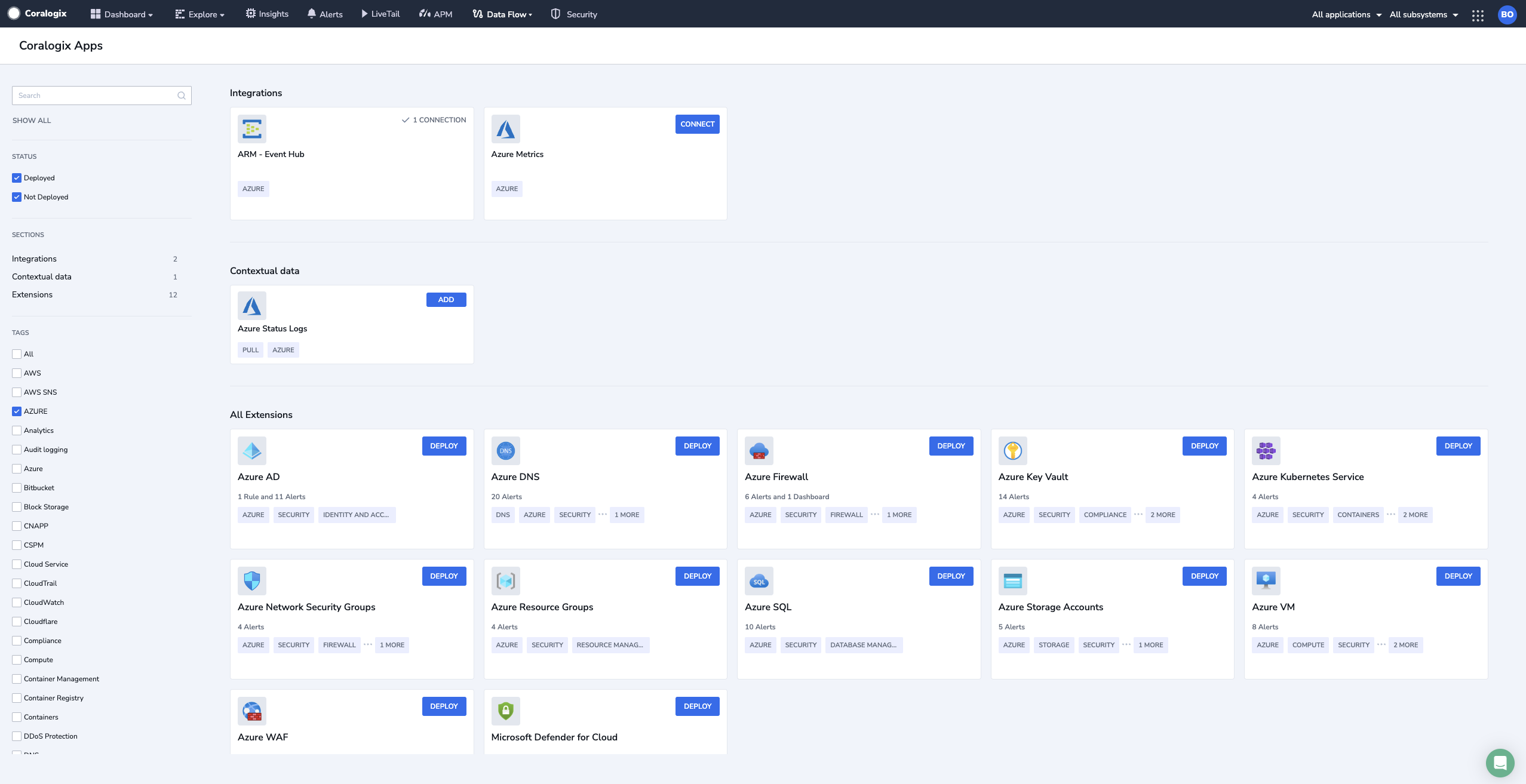Open the All subsystems dropdown
1526x784 pixels.
(1424, 14)
